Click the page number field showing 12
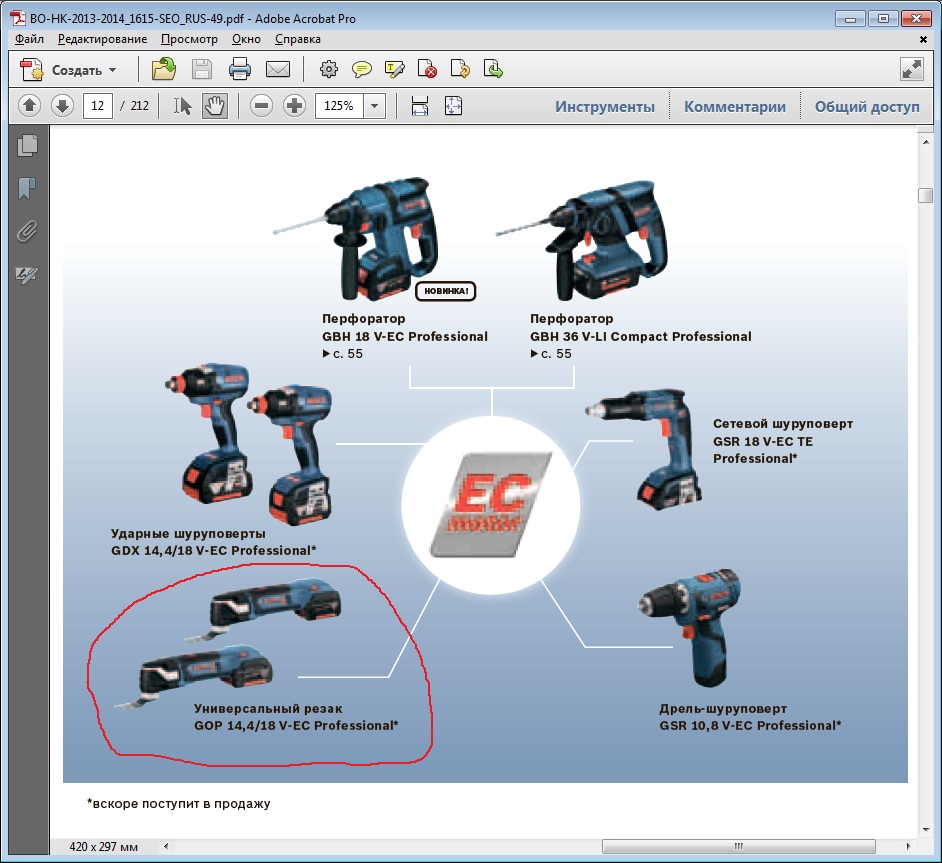Viewport: 942px width, 863px height. click(97, 106)
